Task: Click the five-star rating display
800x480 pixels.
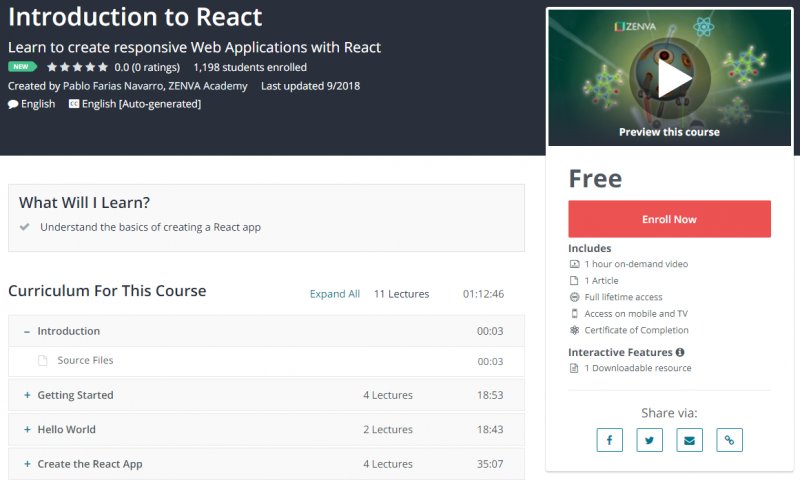Action: (x=78, y=67)
